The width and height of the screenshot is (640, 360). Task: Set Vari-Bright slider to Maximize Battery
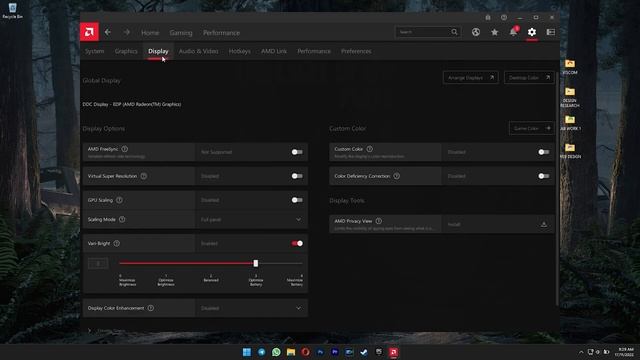pyautogui.click(x=301, y=263)
